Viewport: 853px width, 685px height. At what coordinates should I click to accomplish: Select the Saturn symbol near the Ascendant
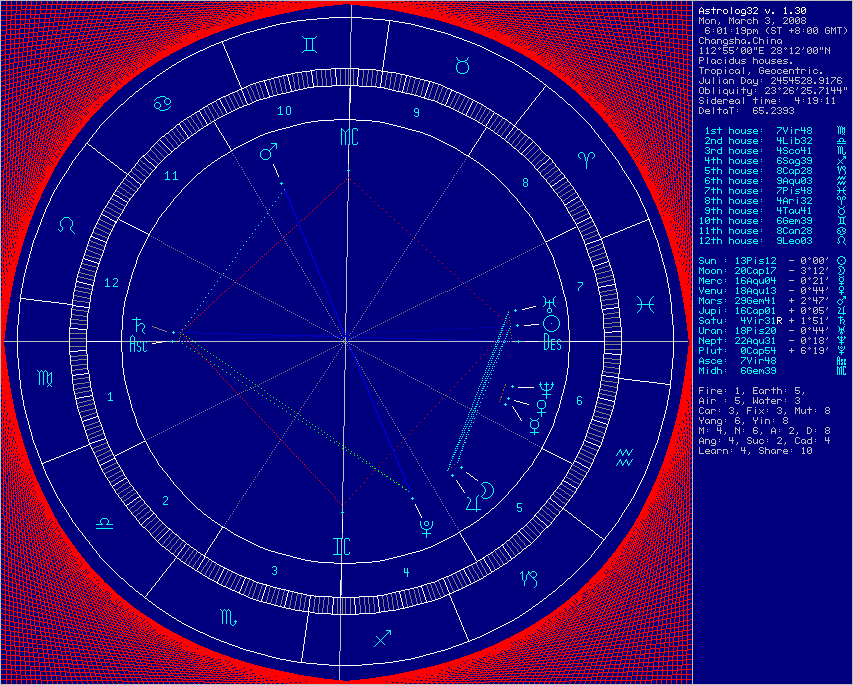pos(135,324)
